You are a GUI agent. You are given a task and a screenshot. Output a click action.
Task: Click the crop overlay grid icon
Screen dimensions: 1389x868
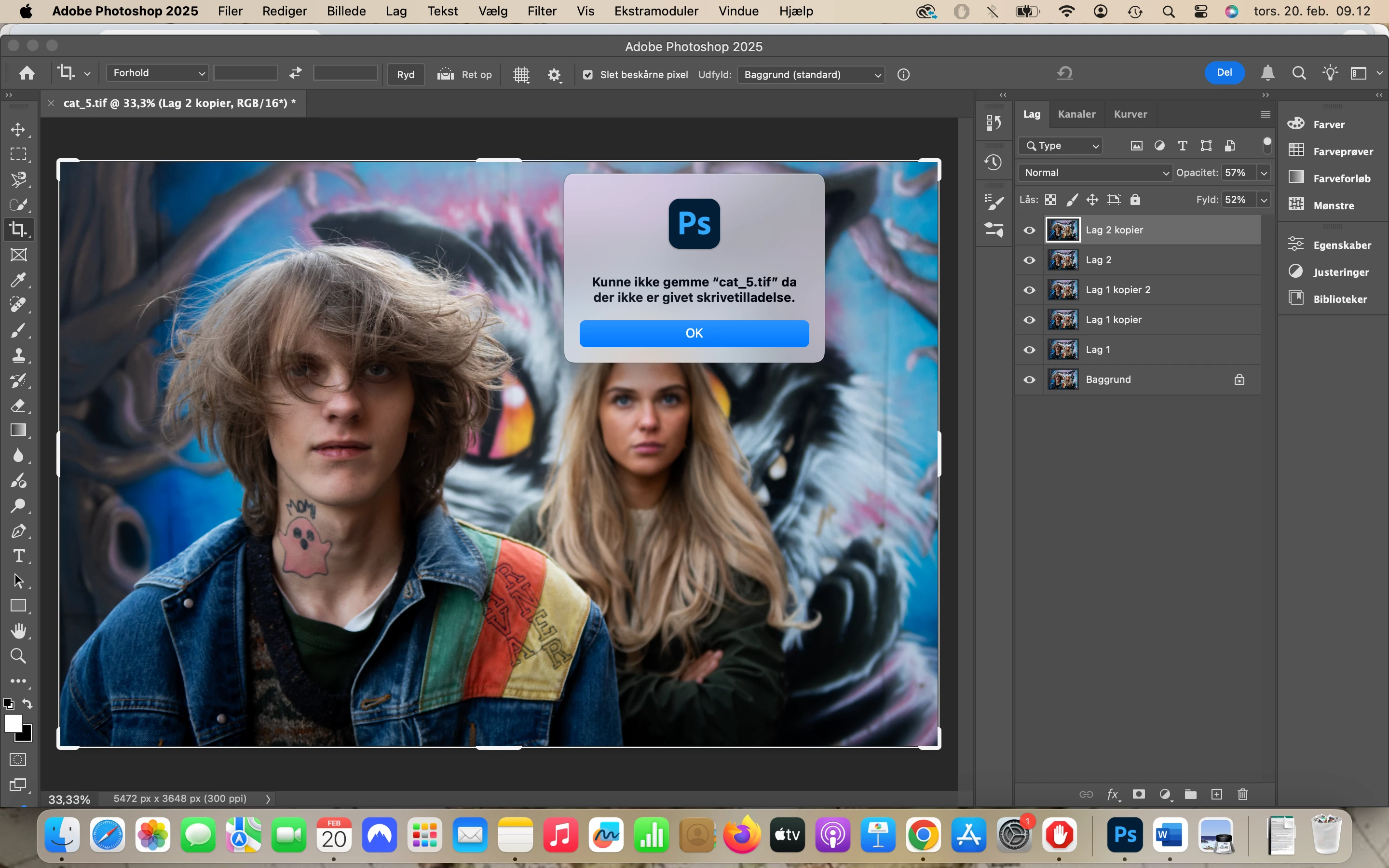coord(521,75)
